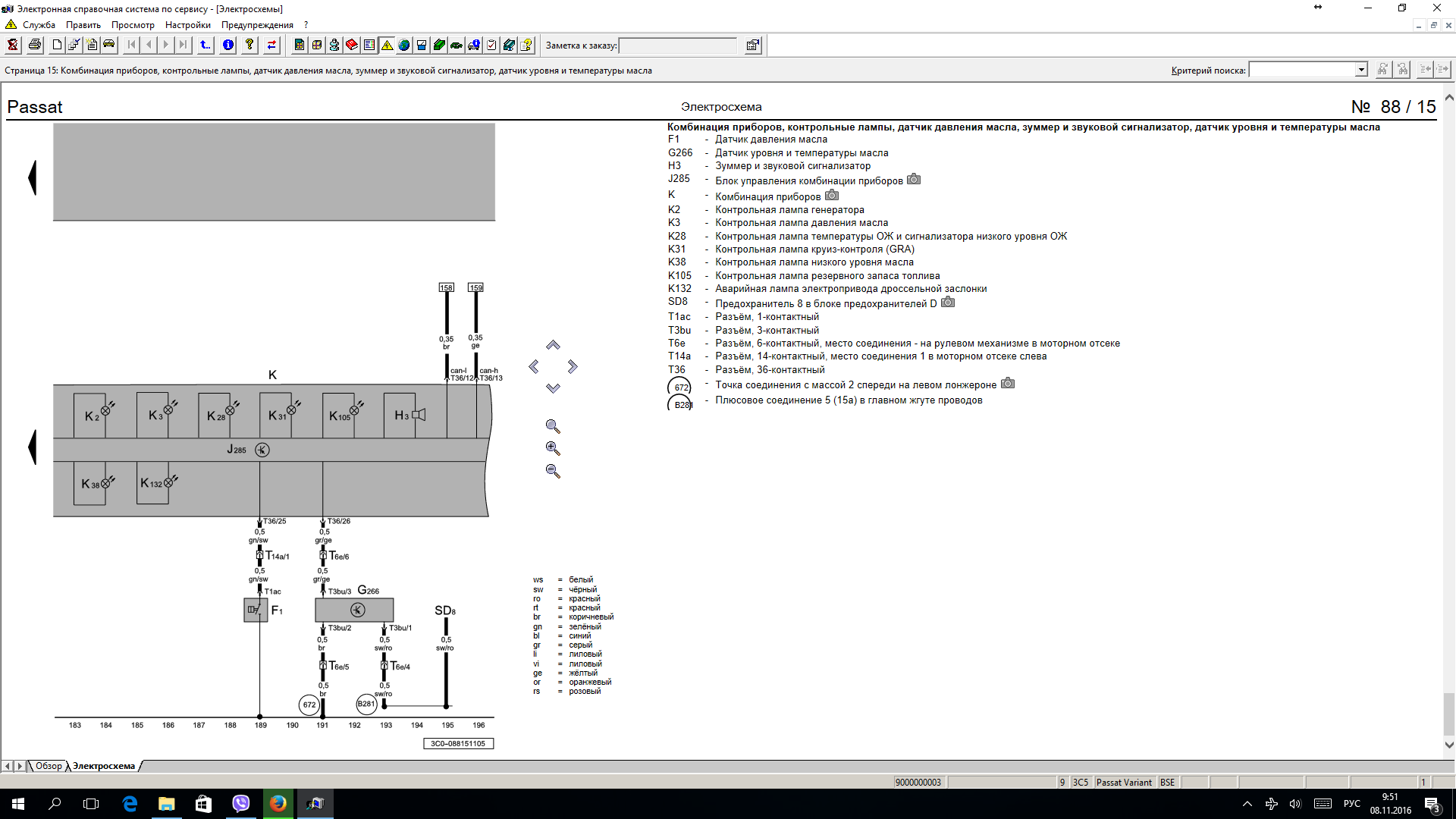Pan diagram down with chevron arrow

pyautogui.click(x=553, y=388)
